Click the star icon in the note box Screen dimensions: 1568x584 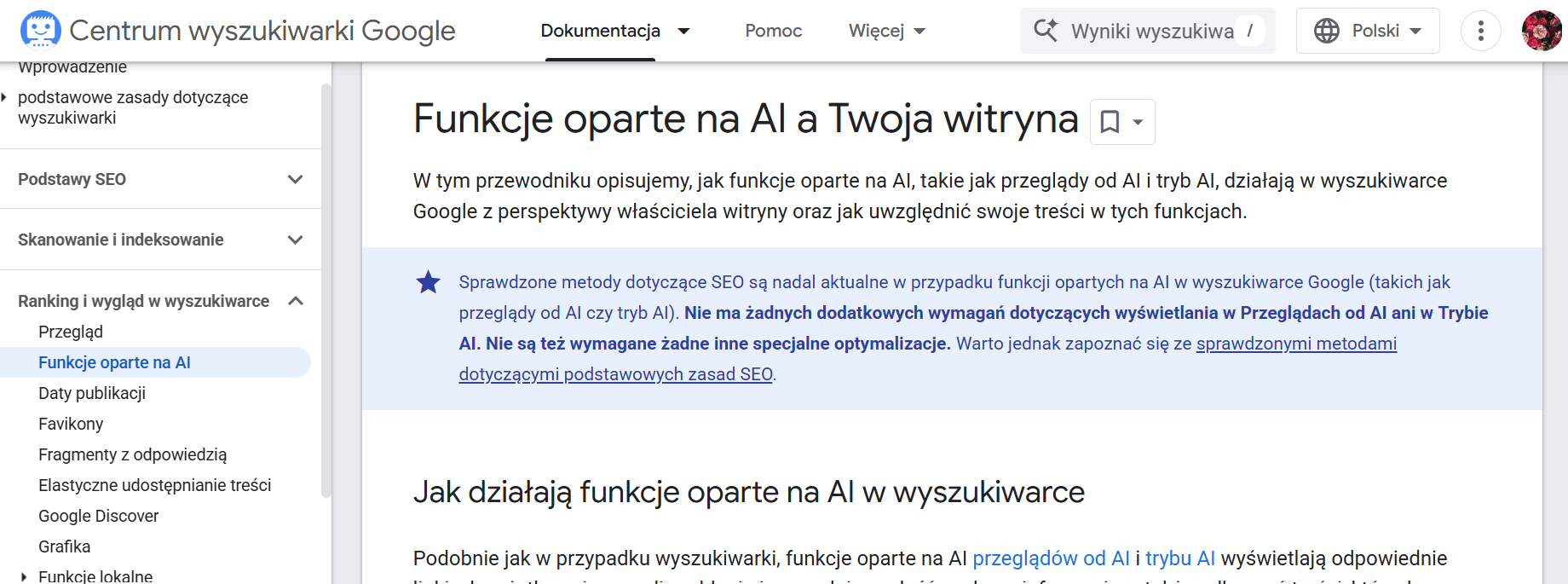428,282
